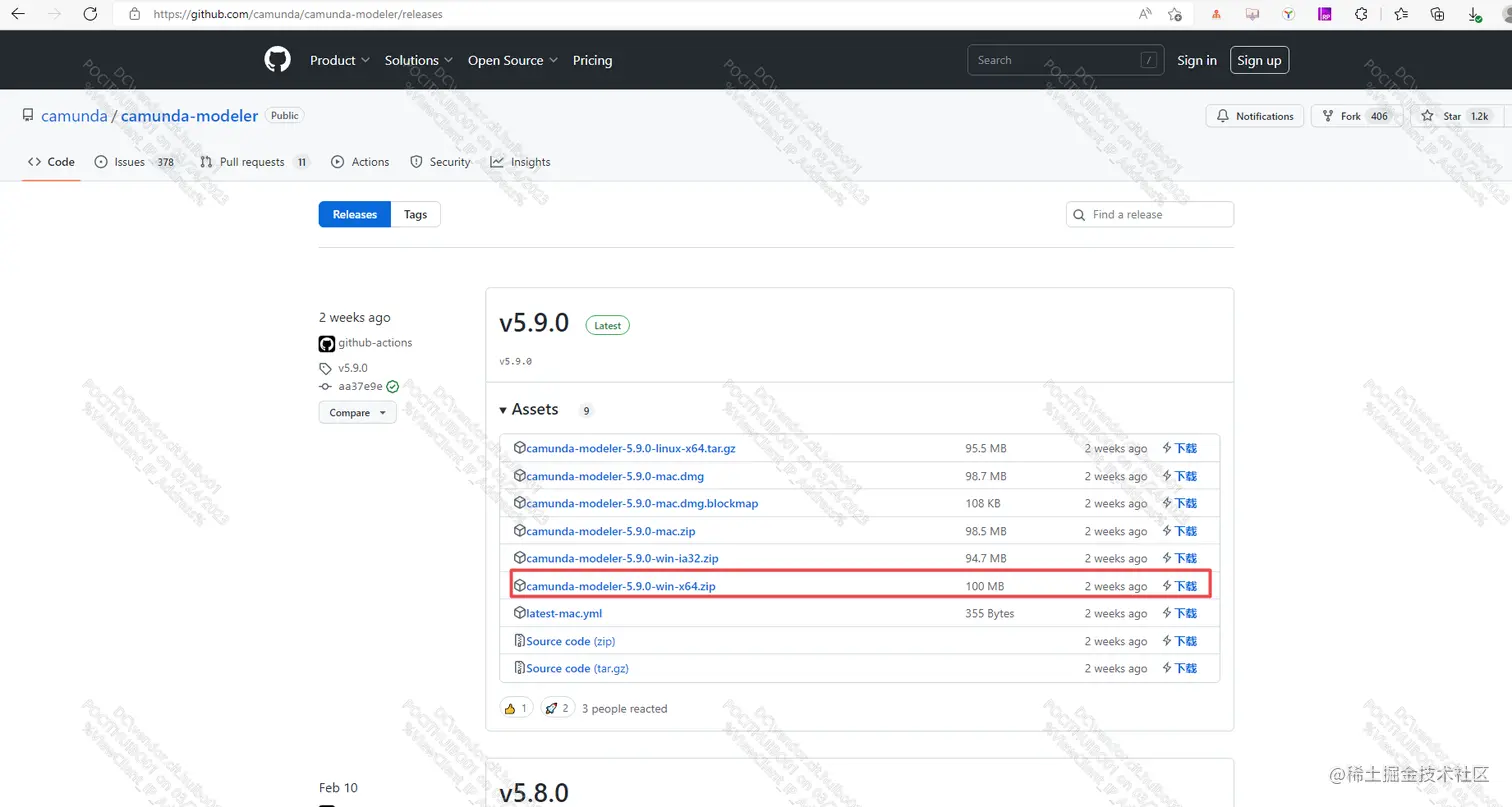Open the camunda owner link
Screen dimensions: 1512x807
[x=74, y=116]
